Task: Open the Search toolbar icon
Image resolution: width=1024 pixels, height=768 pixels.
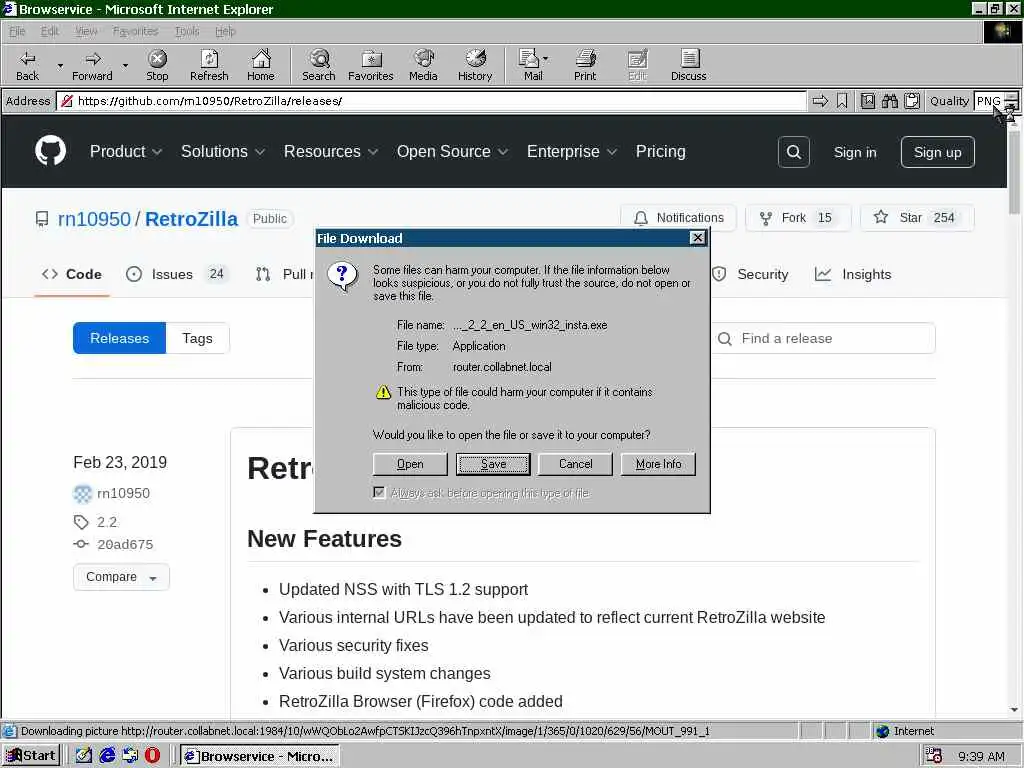Action: click(319, 65)
